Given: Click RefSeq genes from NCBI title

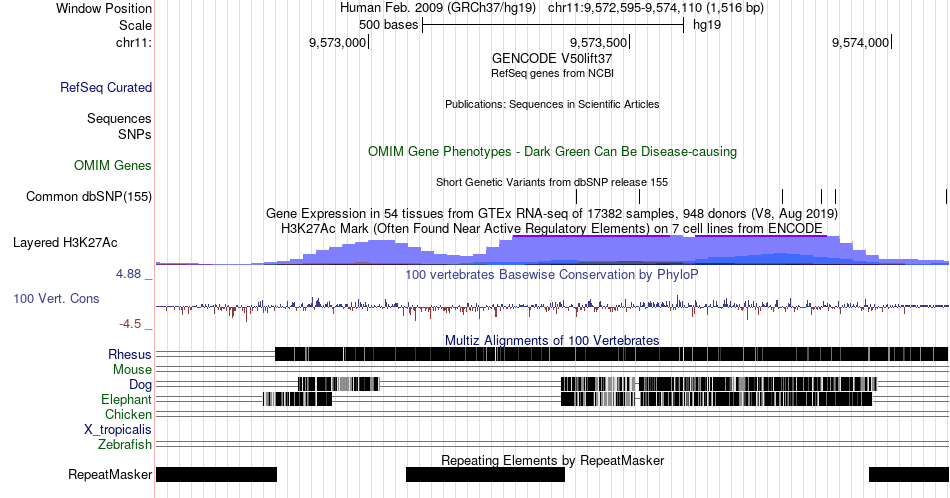Looking at the screenshot, I should click(x=552, y=73).
